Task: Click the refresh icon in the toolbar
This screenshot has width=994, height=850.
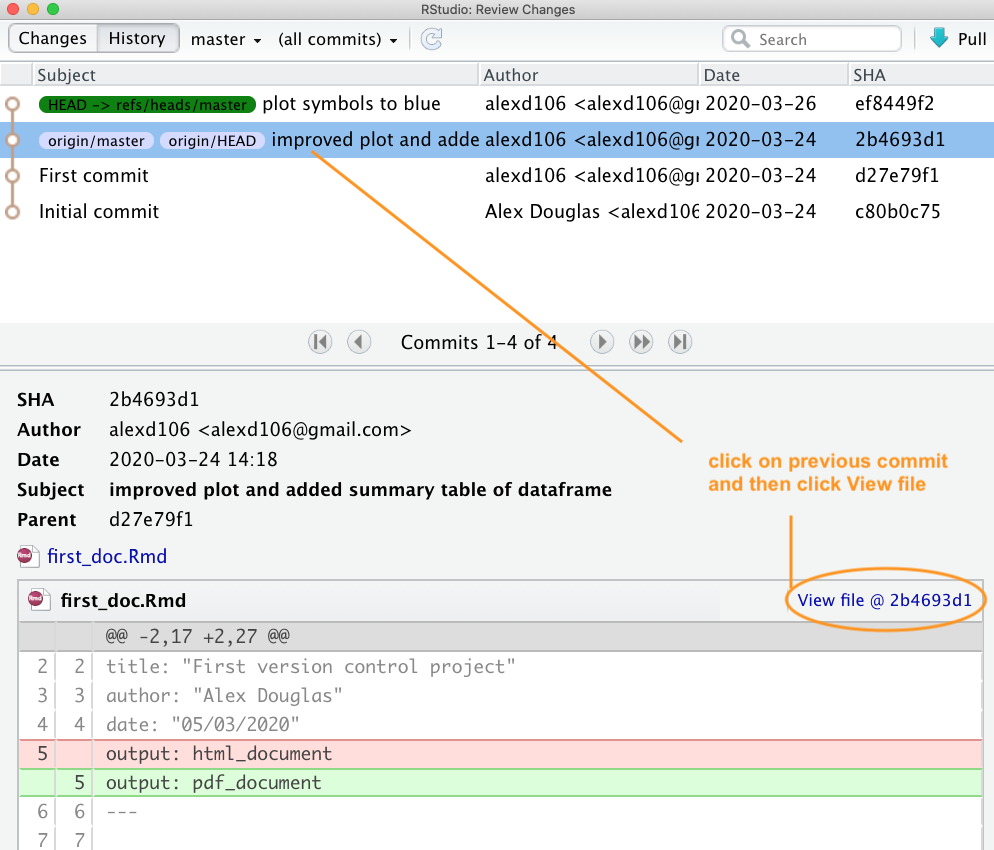Action: point(431,39)
